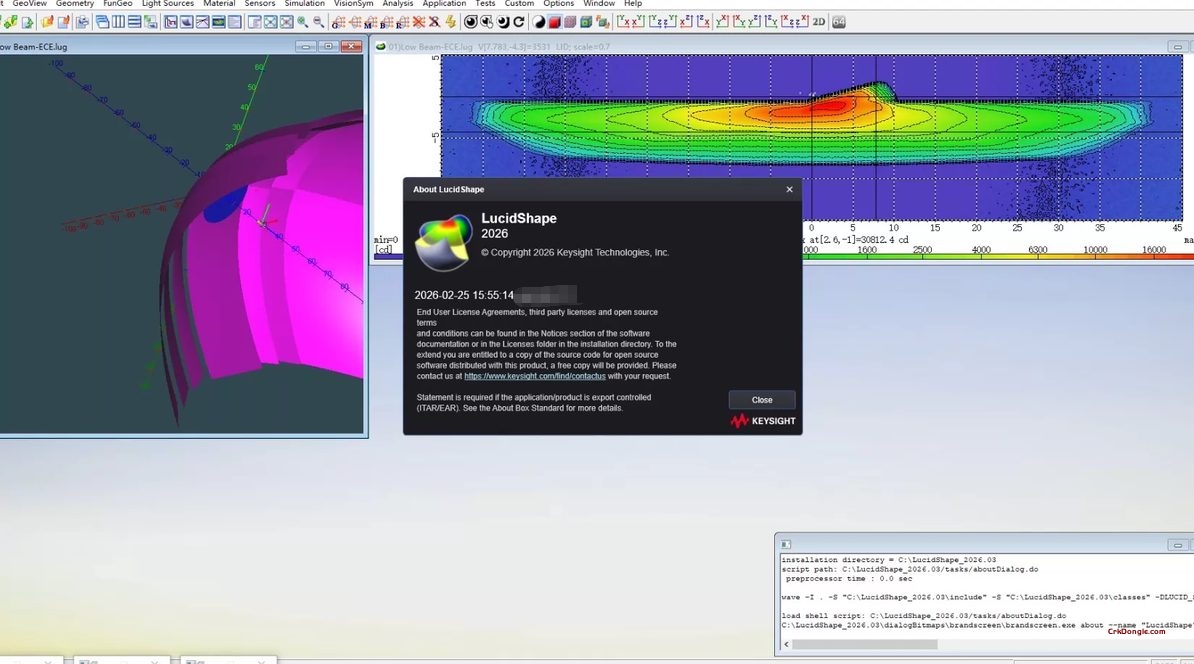Click the build date 2026-02-25 15:55:14 text
This screenshot has width=1194, height=664.
click(464, 295)
